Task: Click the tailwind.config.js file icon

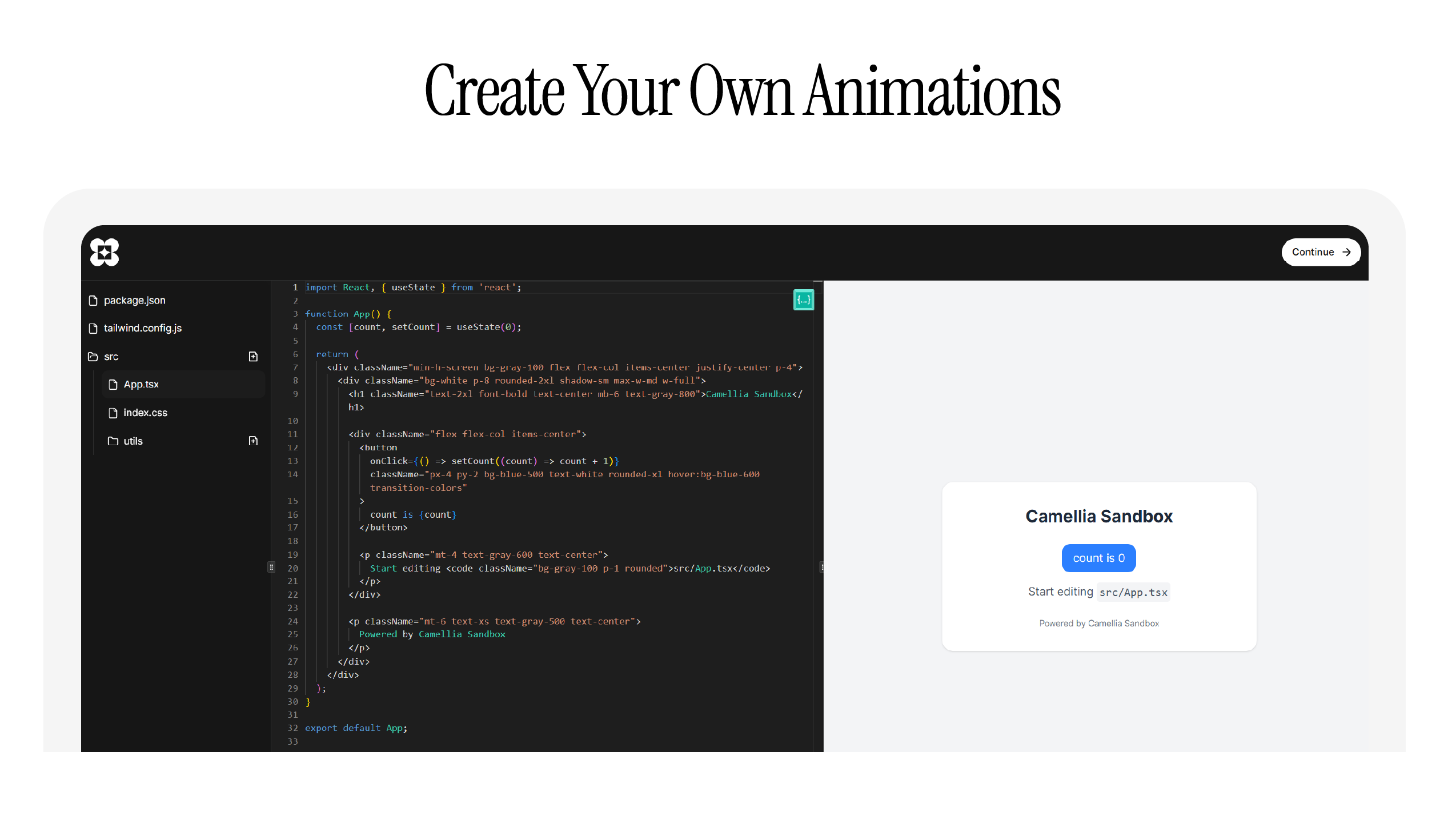Action: (93, 329)
